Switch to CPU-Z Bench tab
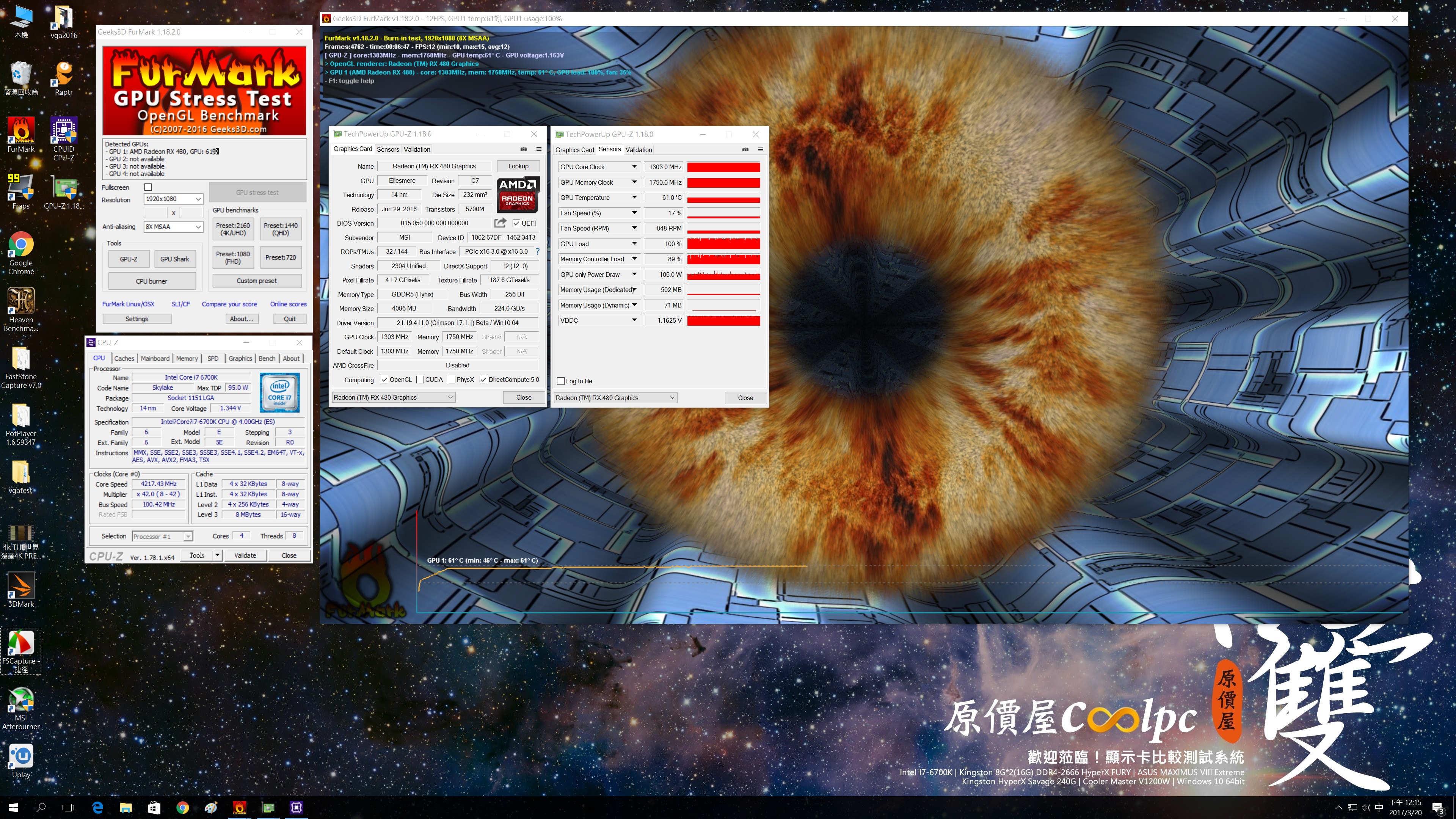Image resolution: width=1456 pixels, height=819 pixels. [x=267, y=358]
